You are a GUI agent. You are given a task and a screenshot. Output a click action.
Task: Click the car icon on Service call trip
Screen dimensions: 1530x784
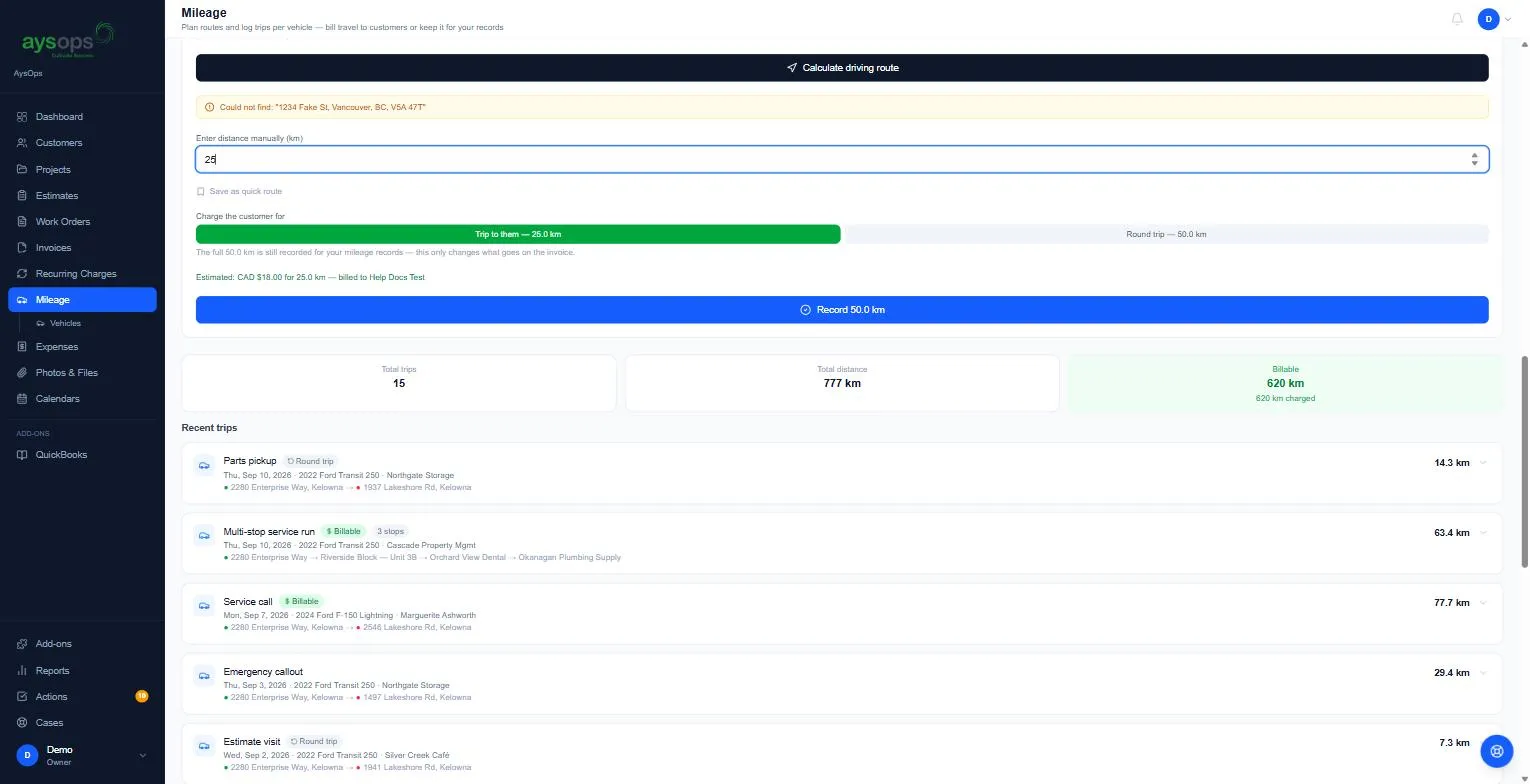(204, 605)
